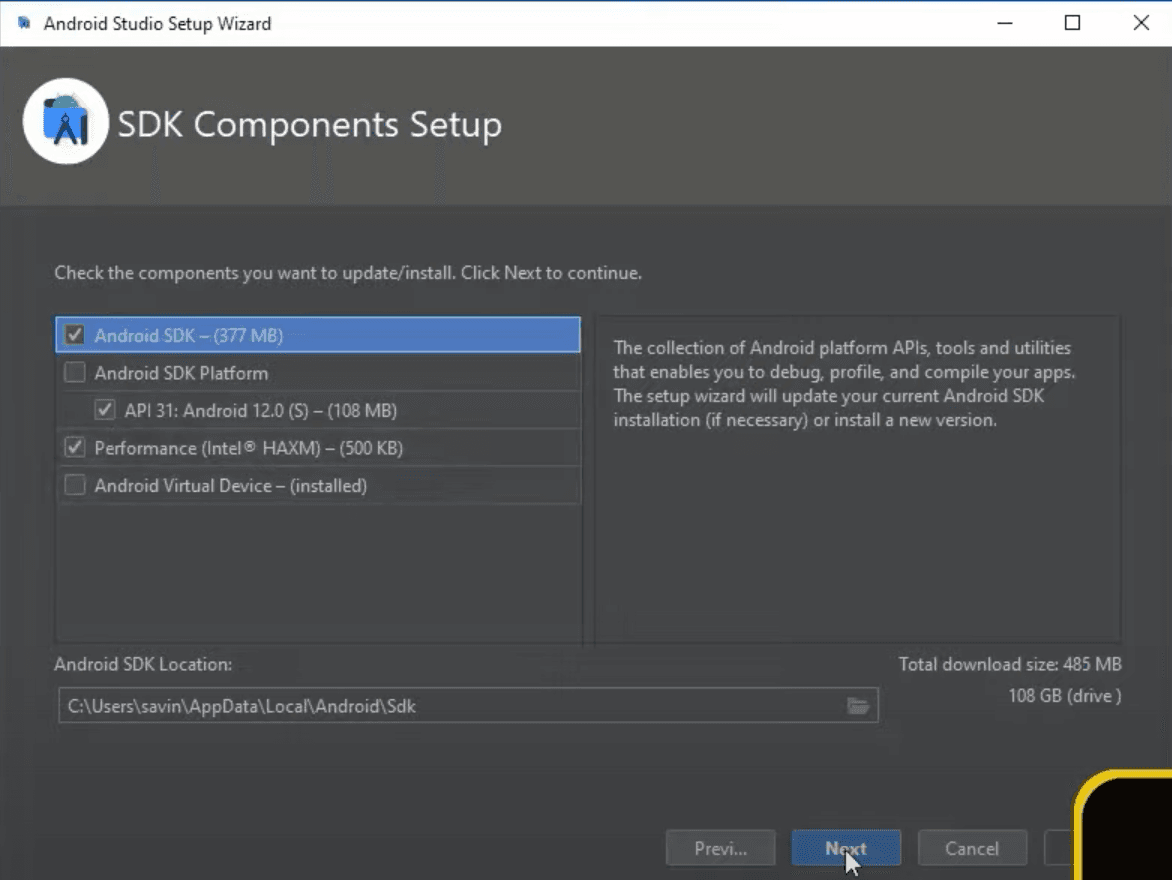The image size is (1172, 880).
Task: Minimize the Setup Wizard window
Action: click(1003, 23)
